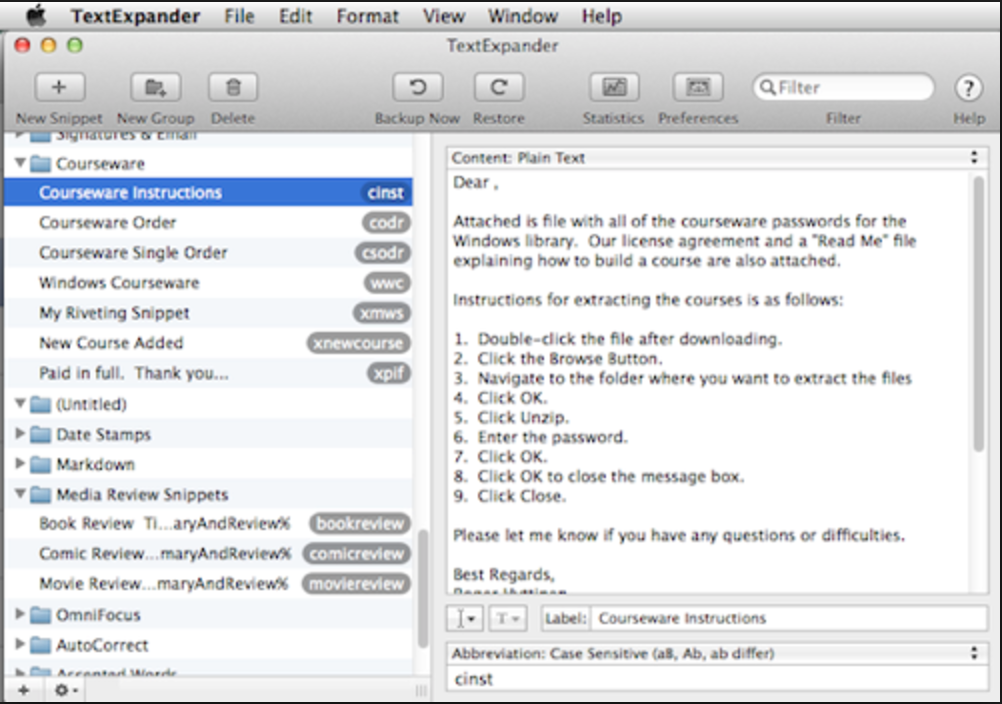
Task: Open the gear action menu at bottom
Action: coord(65,690)
